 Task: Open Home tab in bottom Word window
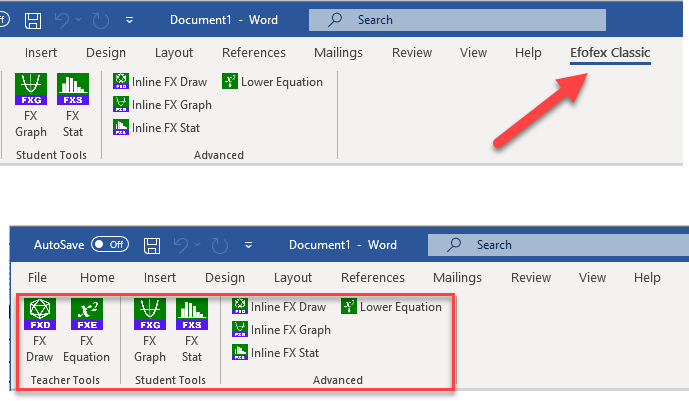point(97,278)
